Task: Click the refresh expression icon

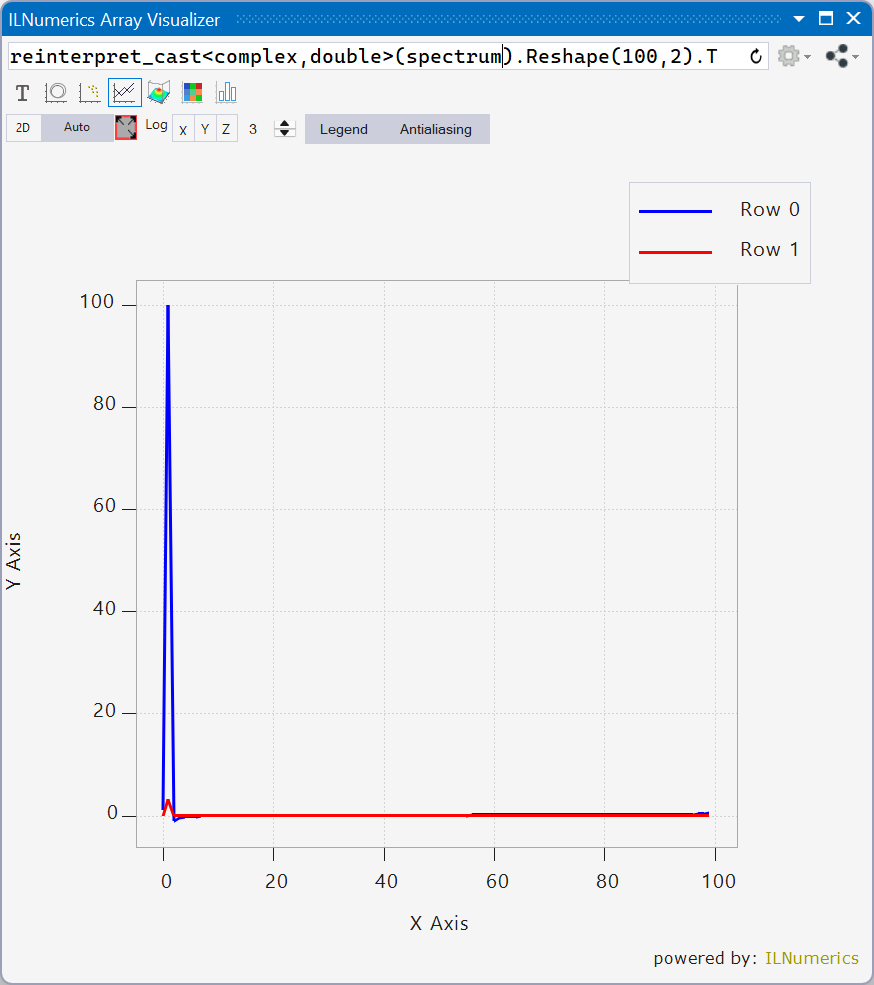Action: coord(756,57)
